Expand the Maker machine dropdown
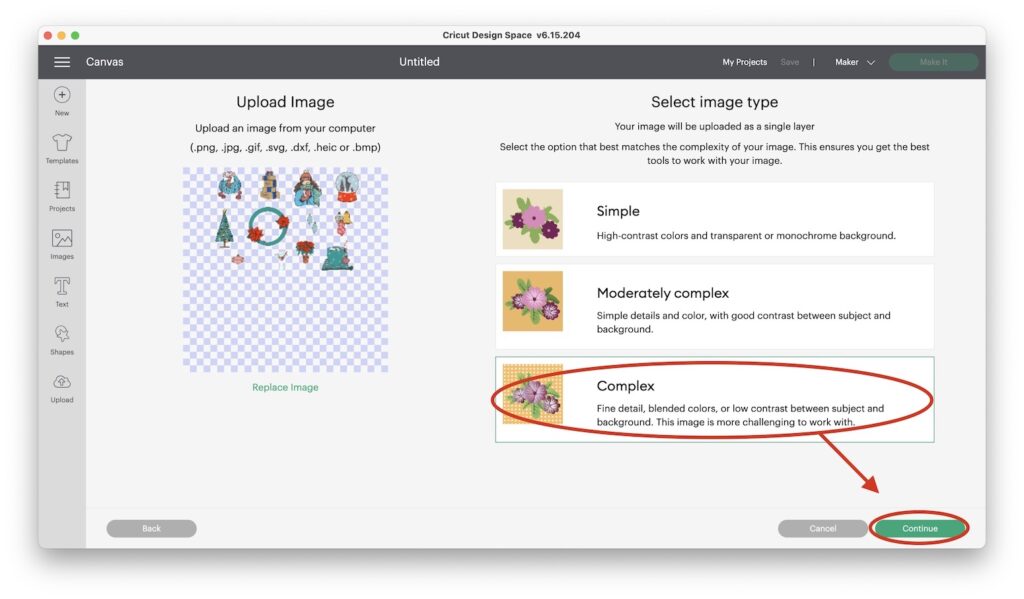The image size is (1024, 599). [854, 62]
